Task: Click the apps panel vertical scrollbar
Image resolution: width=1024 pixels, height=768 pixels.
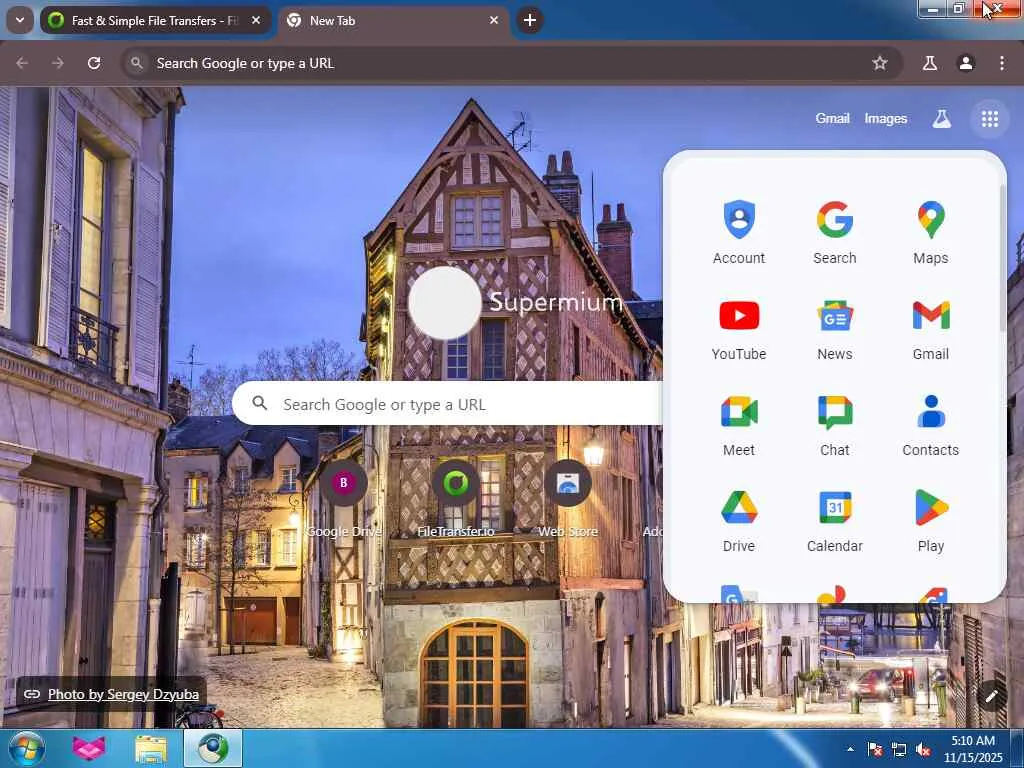Action: [x=1002, y=257]
